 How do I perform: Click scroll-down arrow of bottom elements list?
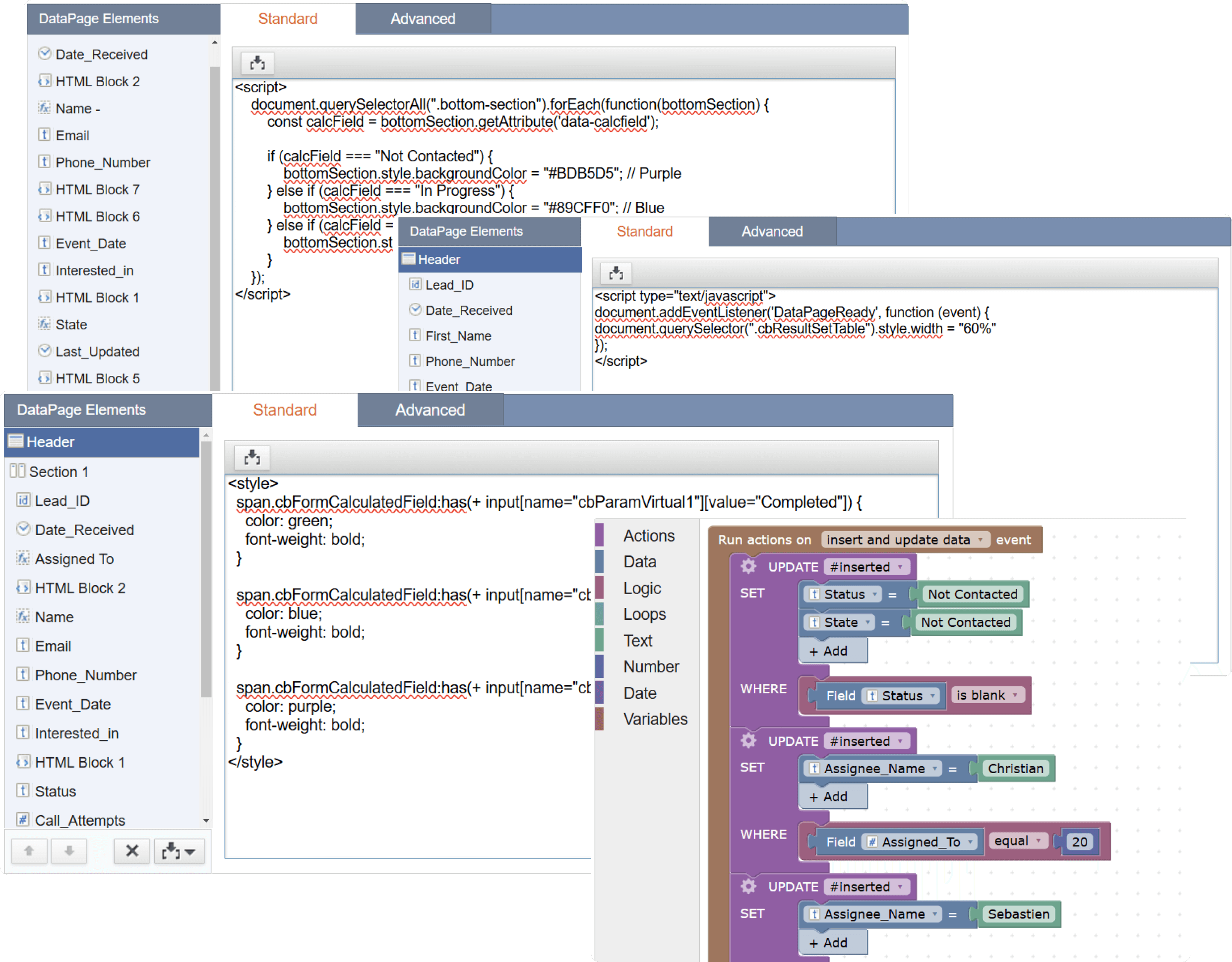(x=206, y=821)
